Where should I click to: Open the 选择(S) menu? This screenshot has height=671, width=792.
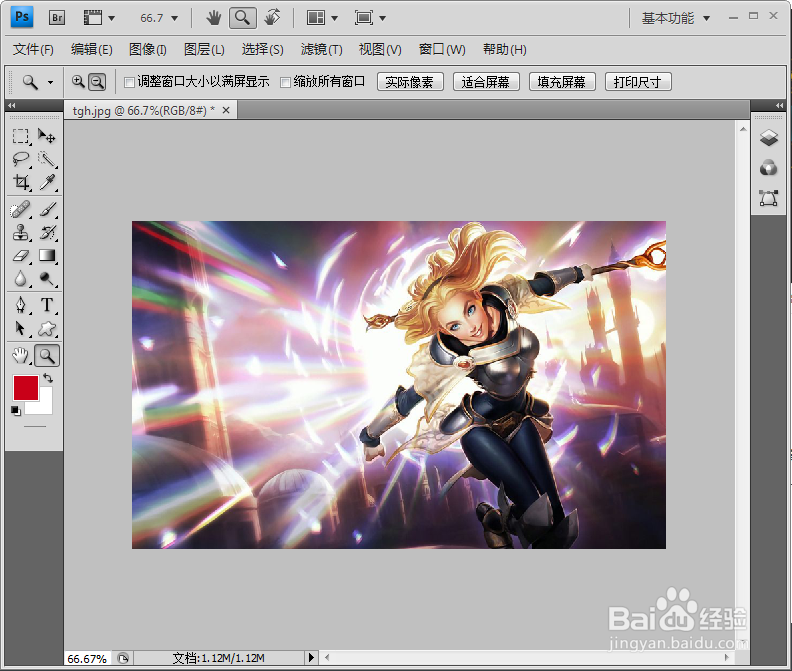263,50
